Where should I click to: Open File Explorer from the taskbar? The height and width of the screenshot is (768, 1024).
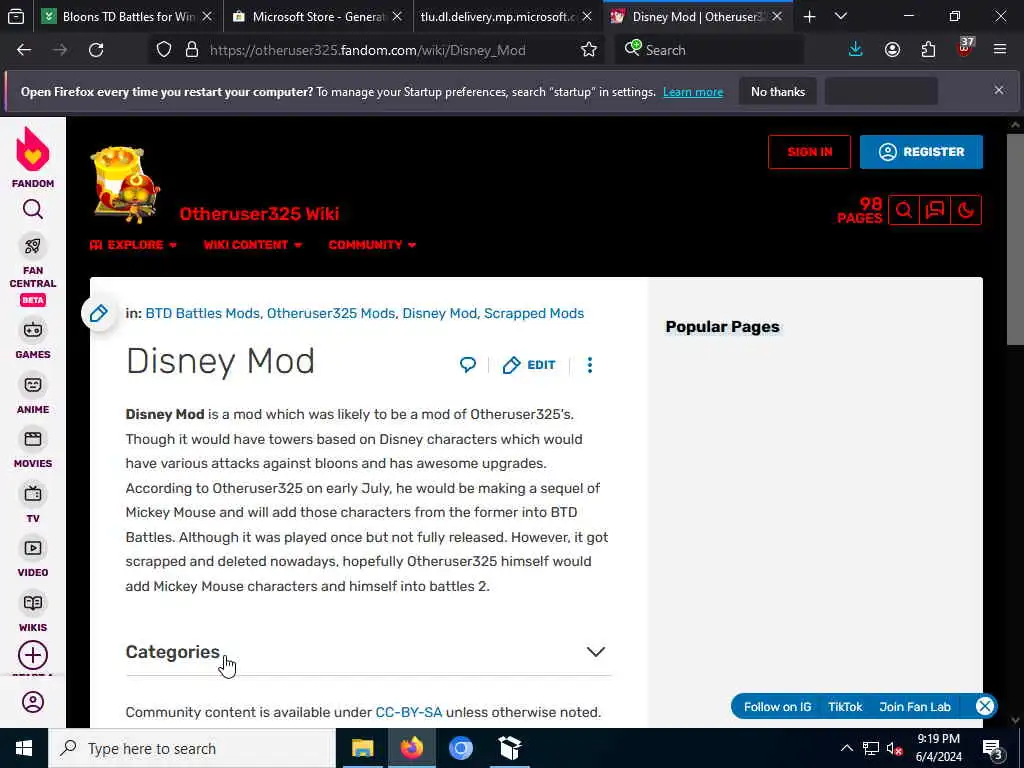[362, 748]
